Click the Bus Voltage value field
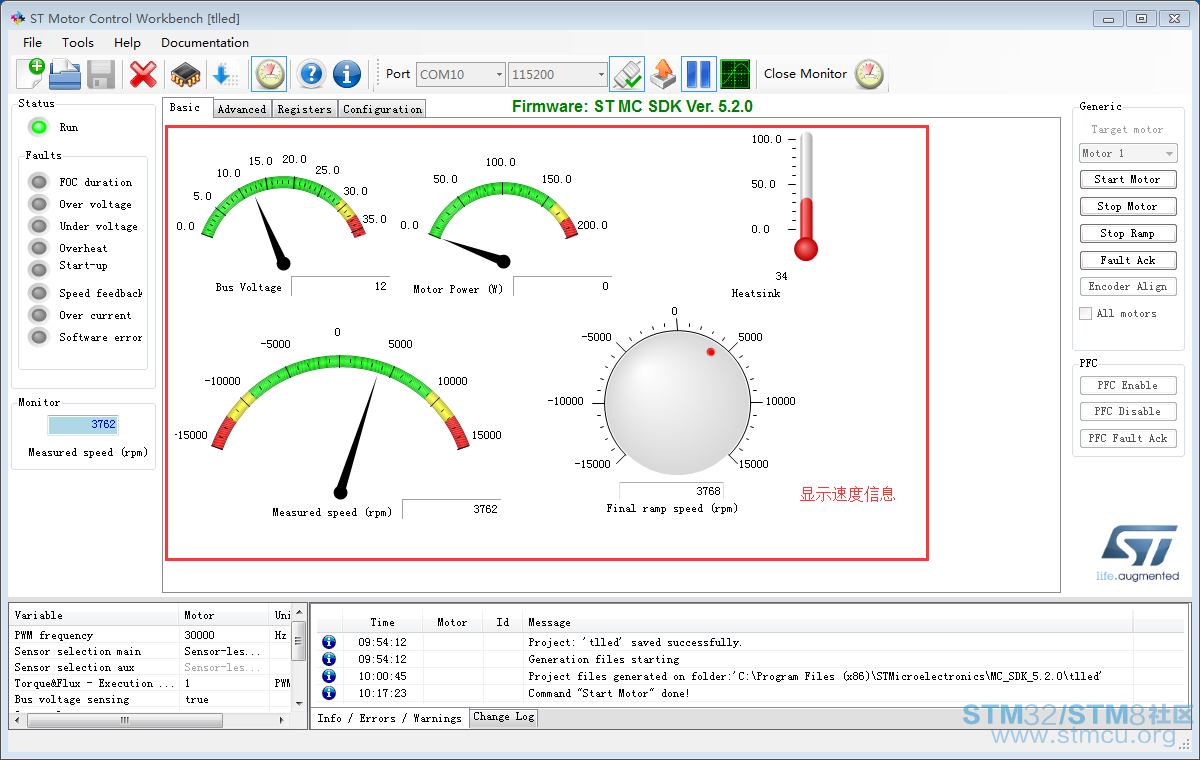The width and height of the screenshot is (1200, 760). pyautogui.click(x=340, y=286)
